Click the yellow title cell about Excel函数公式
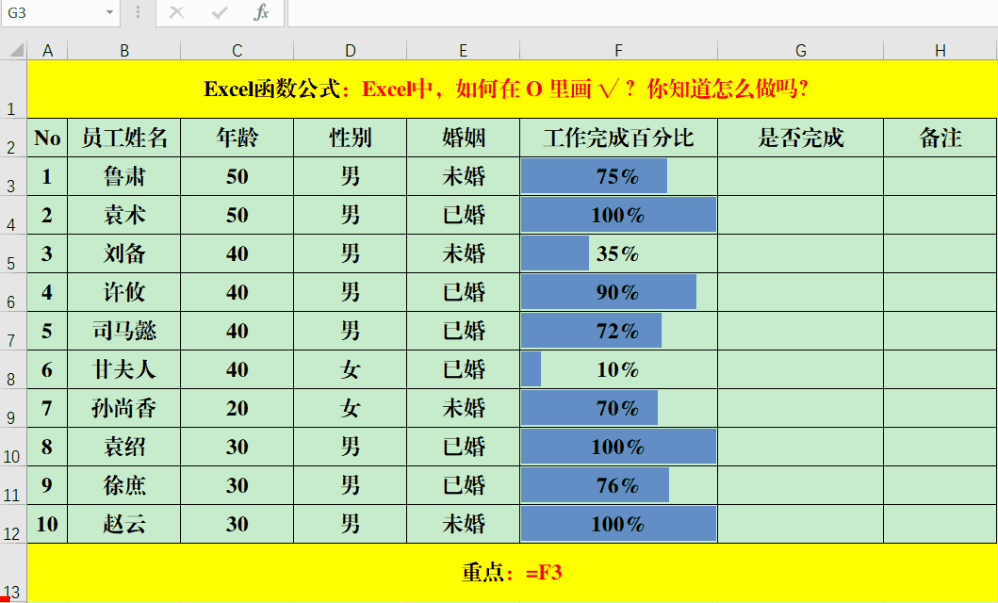Viewport: 998px width, 603px height. tap(512, 89)
